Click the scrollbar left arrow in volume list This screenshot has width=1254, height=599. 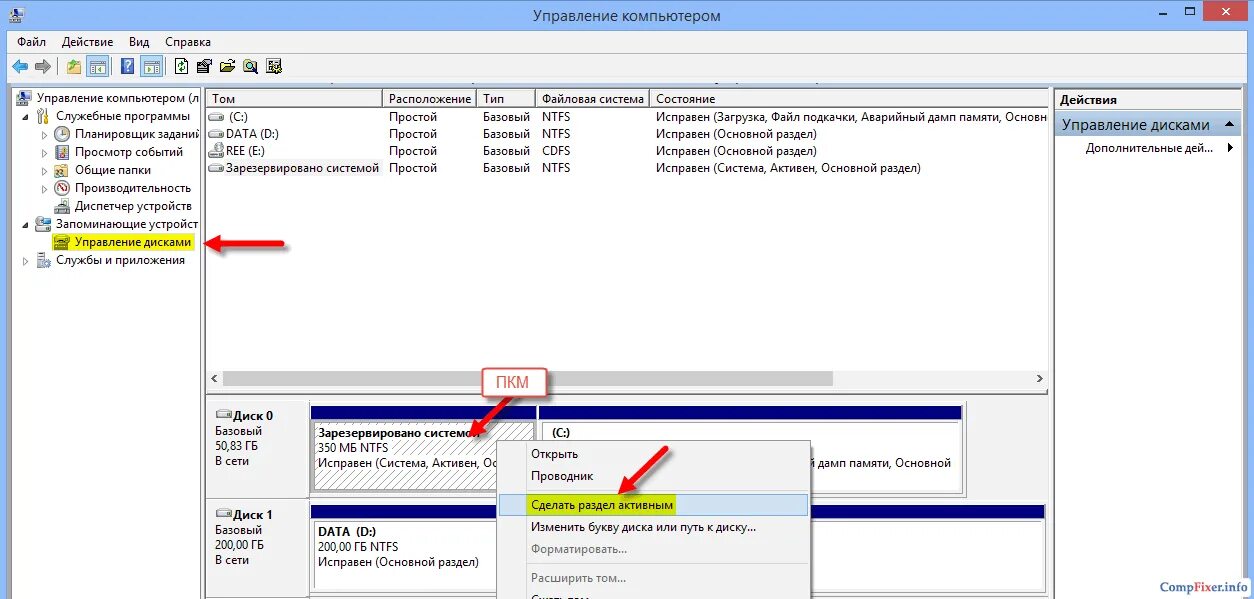click(213, 379)
